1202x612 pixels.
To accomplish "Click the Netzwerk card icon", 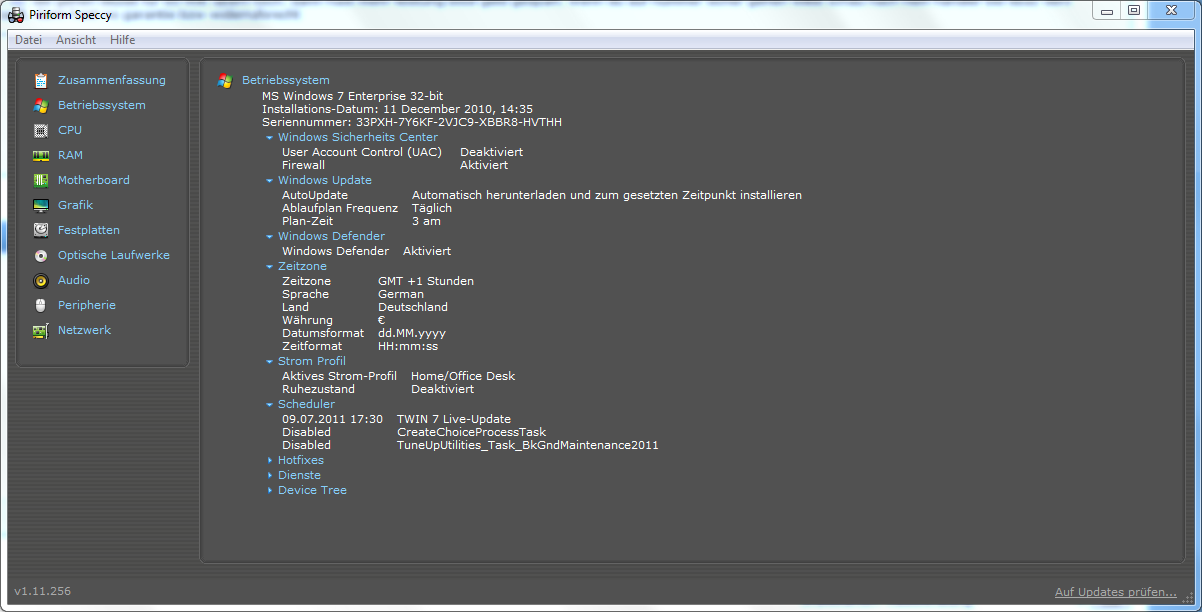I will click(40, 330).
